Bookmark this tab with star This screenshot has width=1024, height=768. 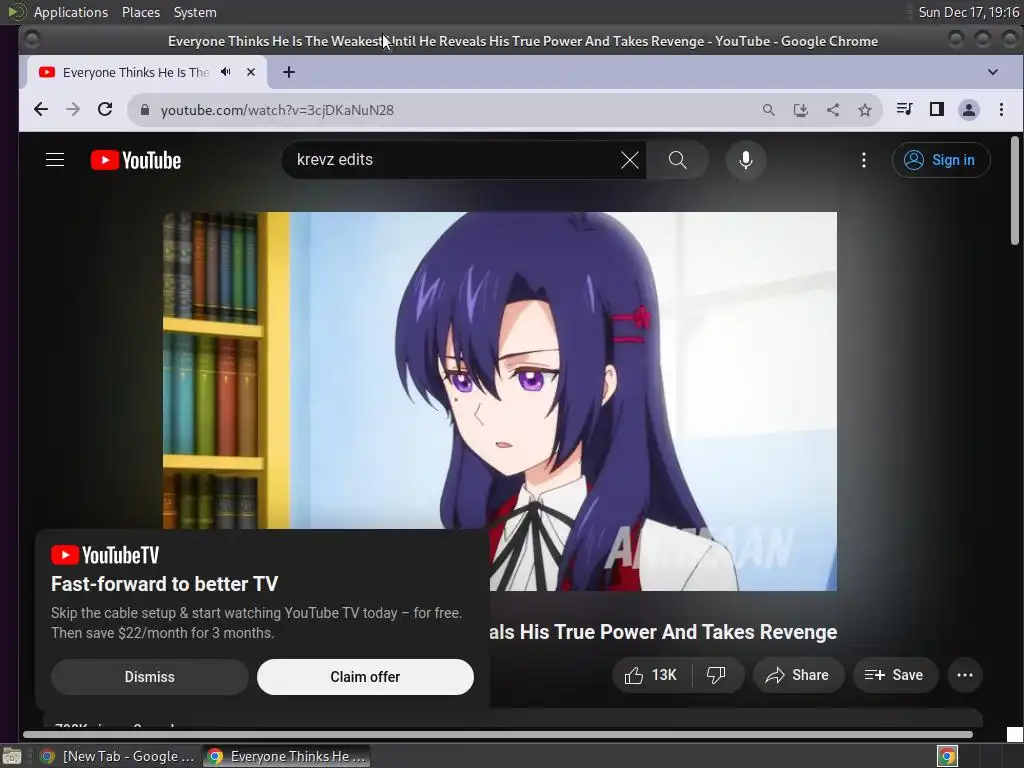[865, 110]
